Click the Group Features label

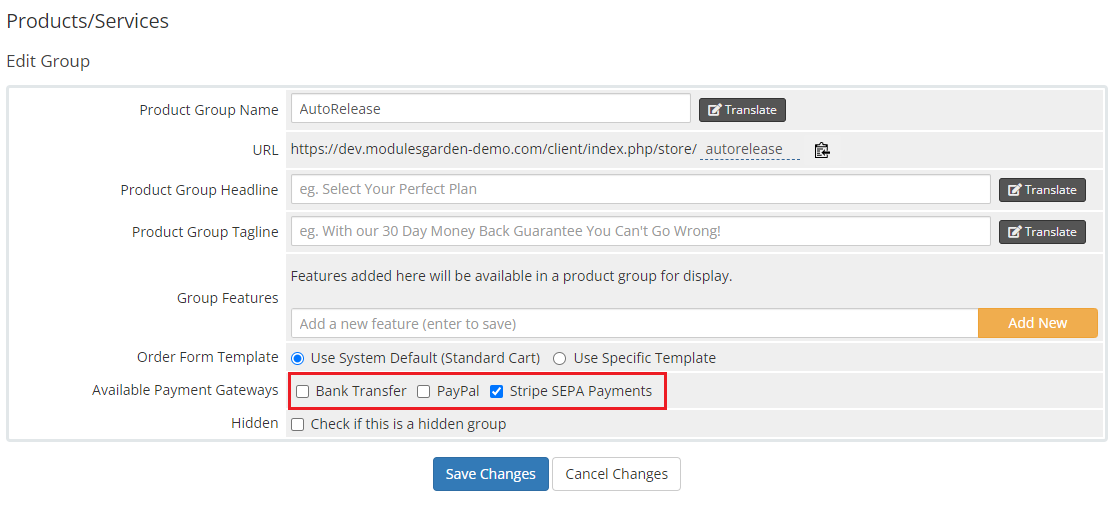(x=227, y=298)
